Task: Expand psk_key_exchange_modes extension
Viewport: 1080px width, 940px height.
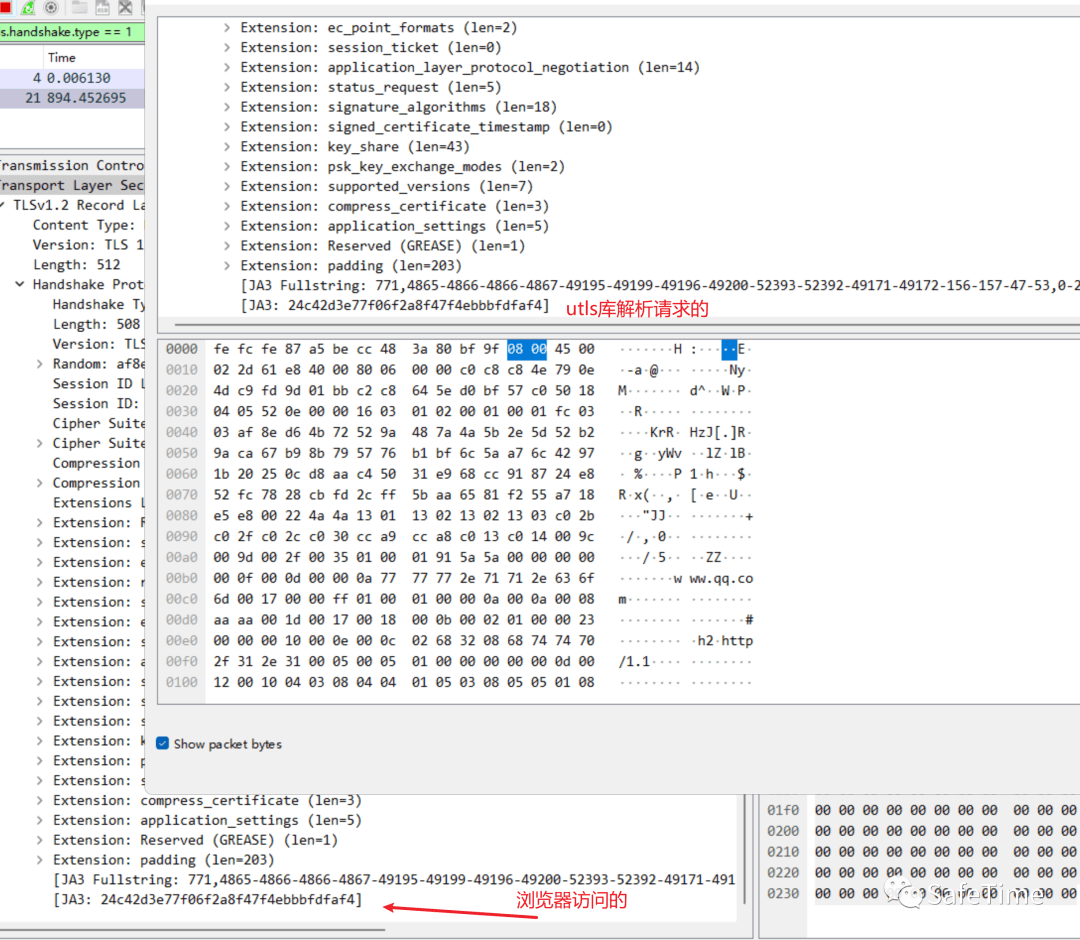Action: point(227,167)
